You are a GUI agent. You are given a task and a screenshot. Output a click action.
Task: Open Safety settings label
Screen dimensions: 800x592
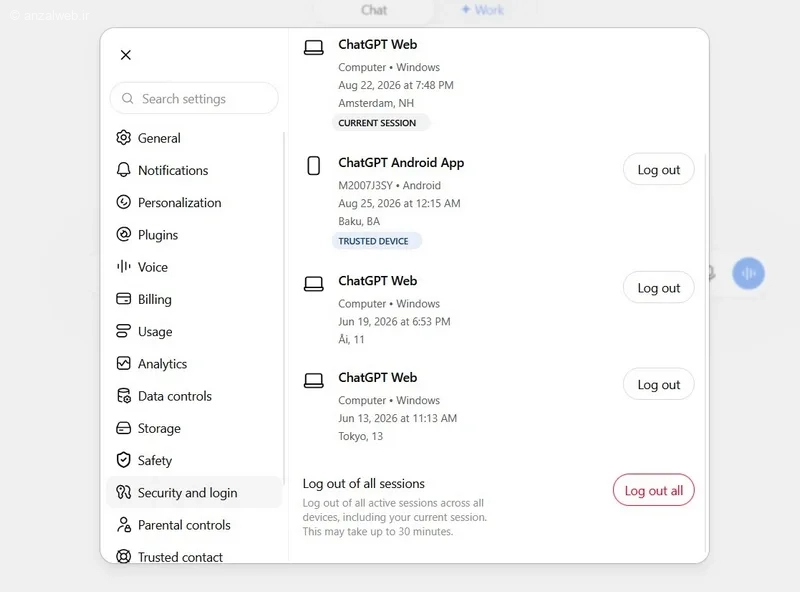[155, 460]
